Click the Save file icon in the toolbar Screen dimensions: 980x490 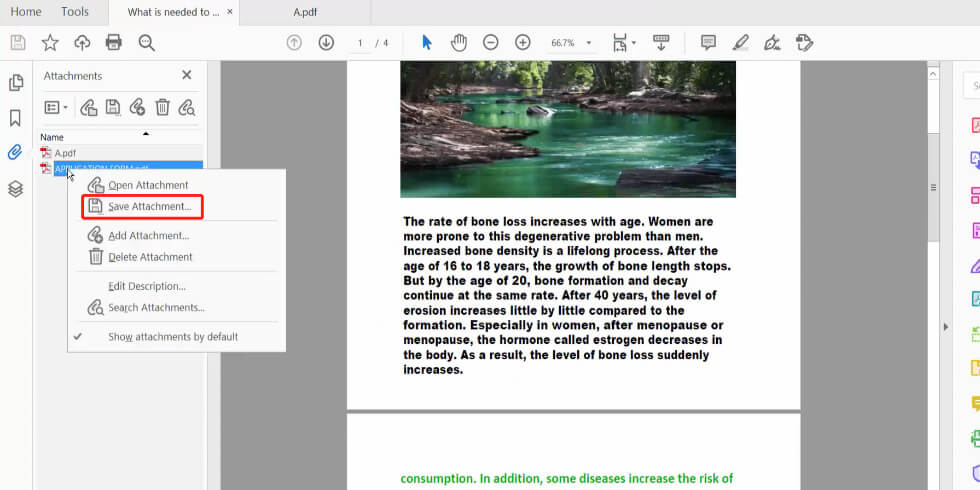tap(18, 42)
